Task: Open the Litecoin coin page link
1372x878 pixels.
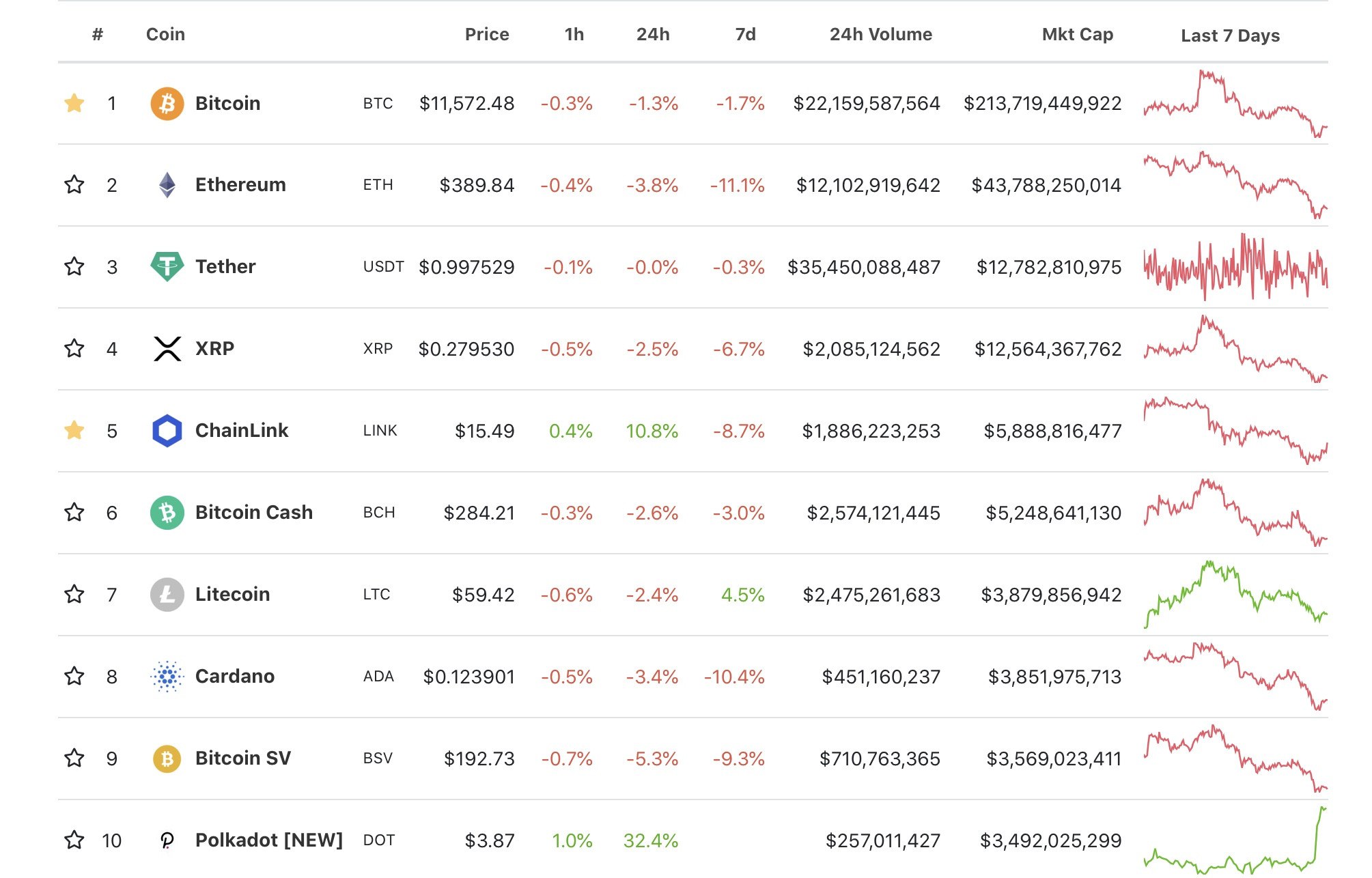Action: (232, 594)
